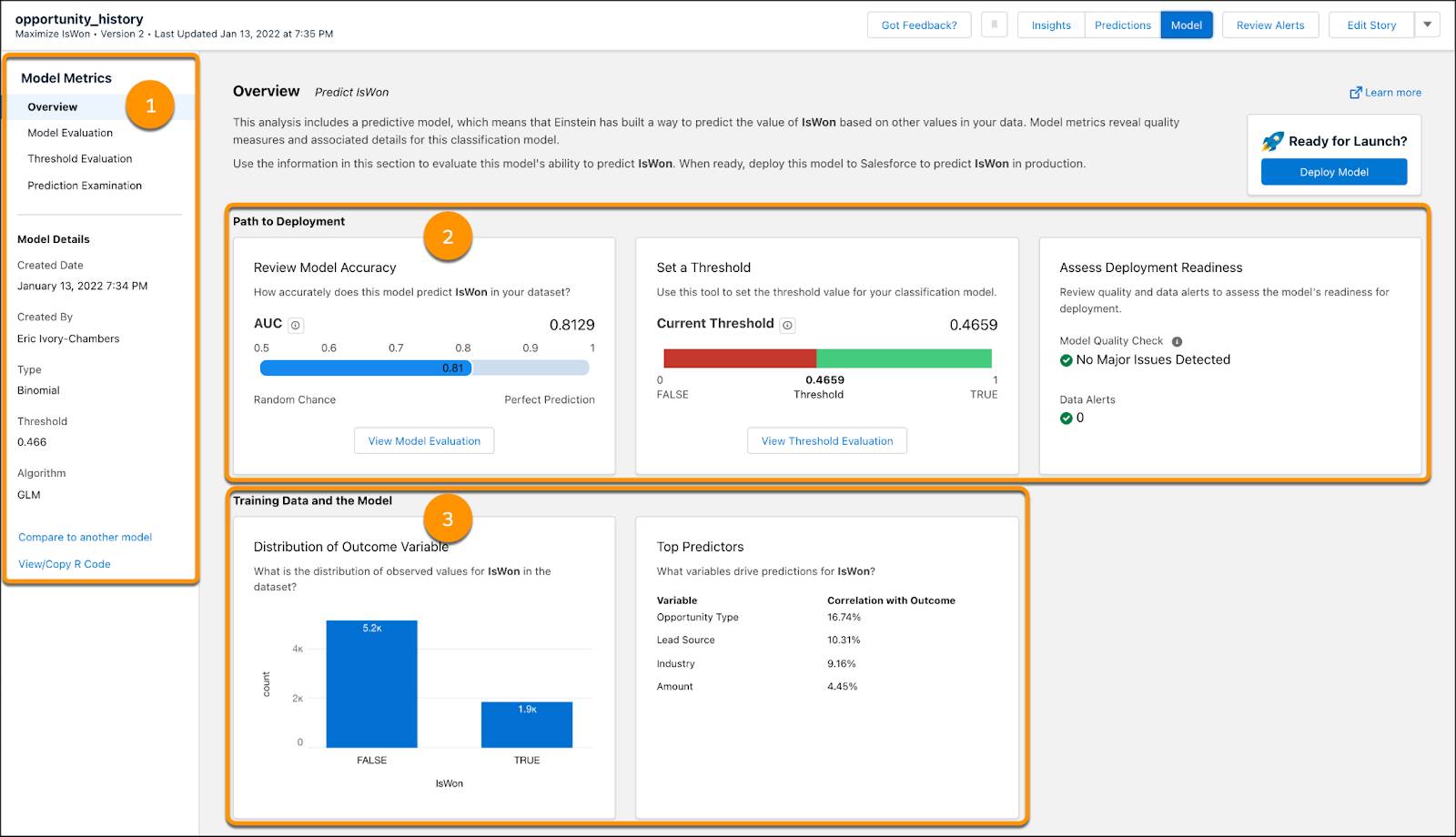Click the Deploy Model button
The width and height of the screenshot is (1456, 837).
pyautogui.click(x=1334, y=171)
